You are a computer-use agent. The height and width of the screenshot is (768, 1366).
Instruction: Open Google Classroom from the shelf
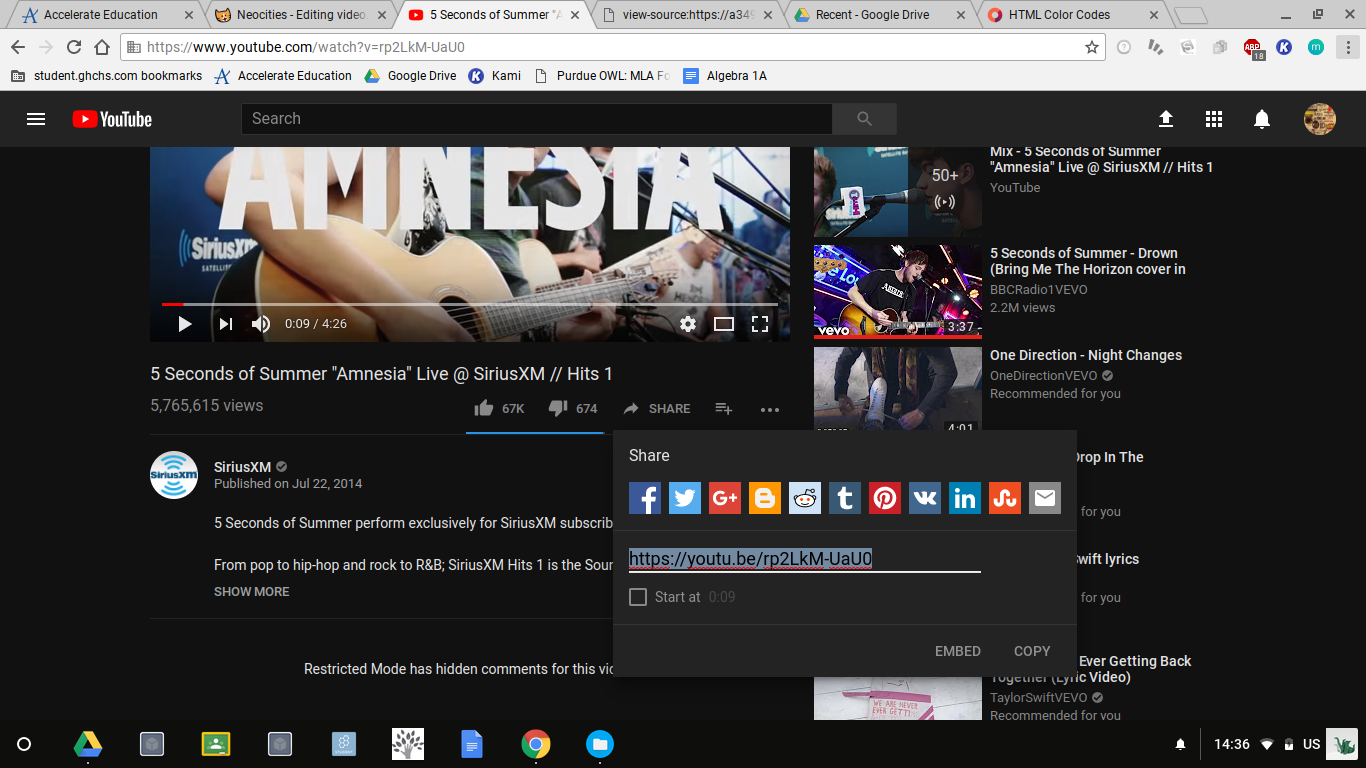point(216,744)
